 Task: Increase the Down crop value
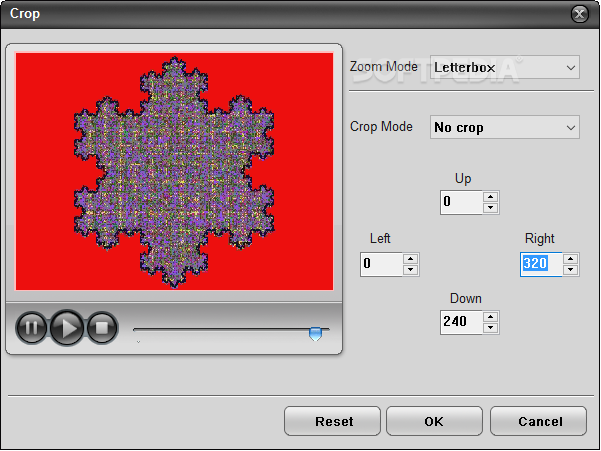(x=490, y=317)
